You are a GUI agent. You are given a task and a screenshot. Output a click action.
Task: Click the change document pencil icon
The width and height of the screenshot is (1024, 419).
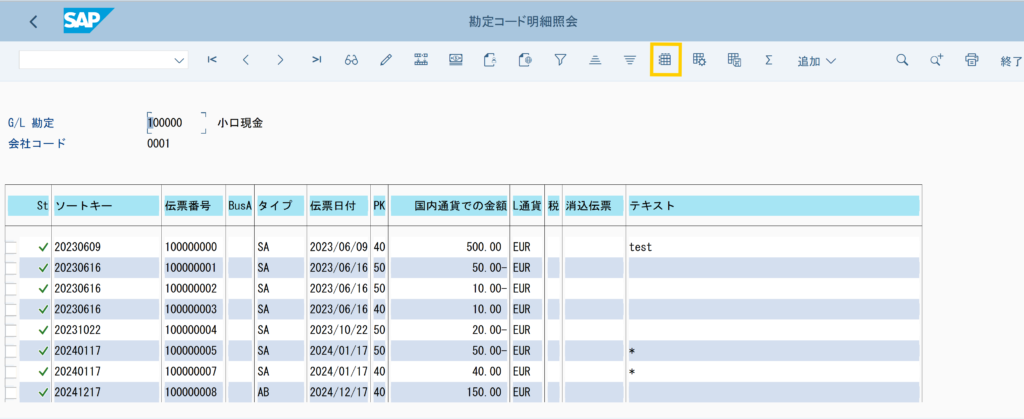[386, 60]
